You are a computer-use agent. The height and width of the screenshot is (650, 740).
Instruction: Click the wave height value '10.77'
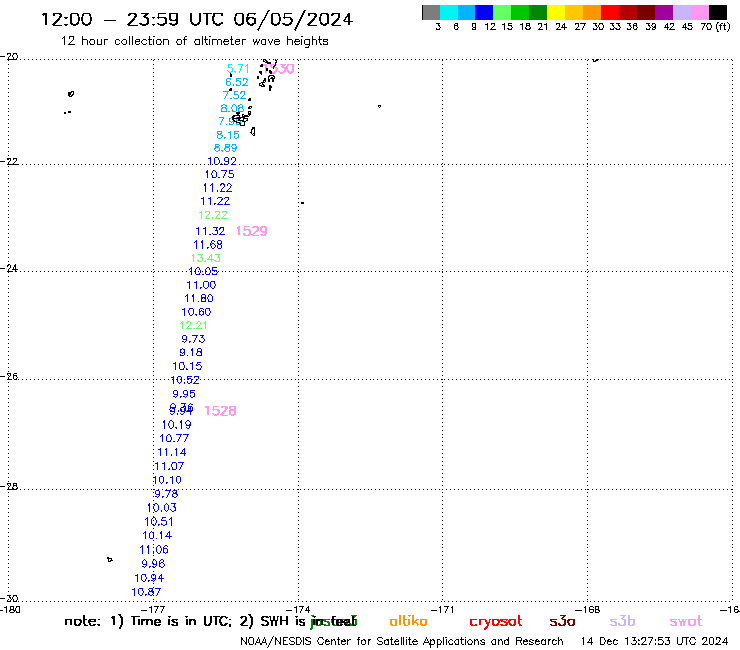(x=174, y=438)
